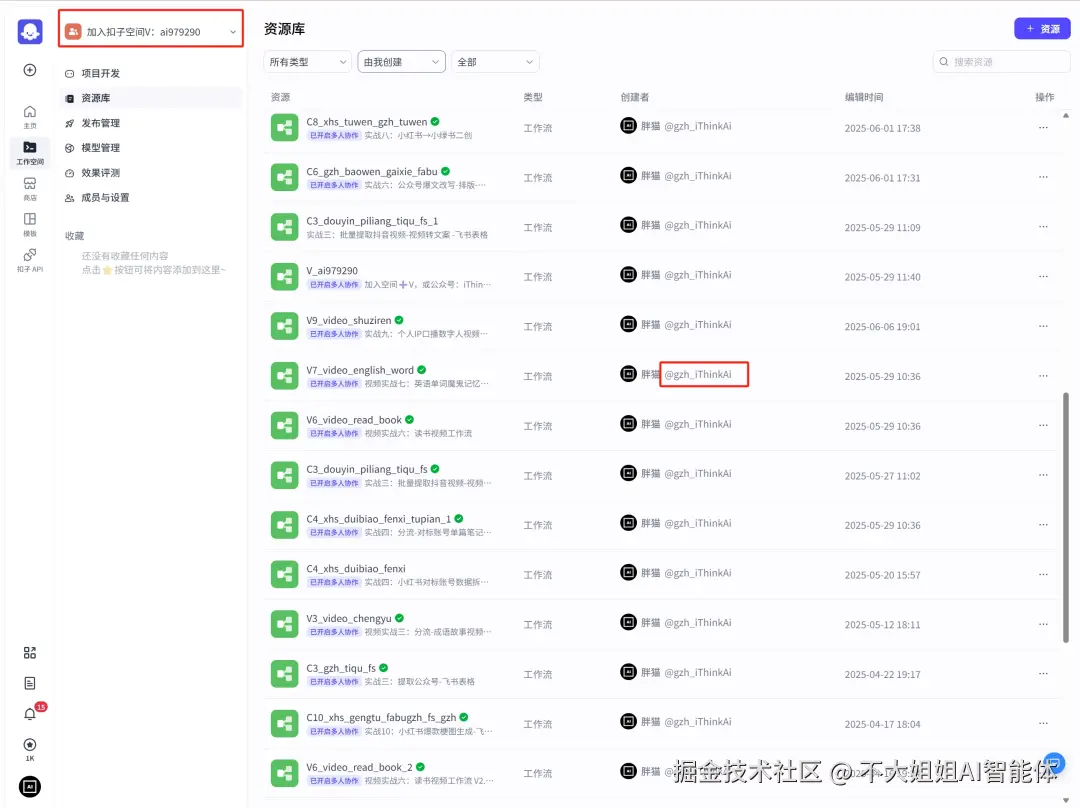Viewport: 1080px width, 808px height.
Task: Expand the workspace selector ai979290
Action: [x=150, y=30]
